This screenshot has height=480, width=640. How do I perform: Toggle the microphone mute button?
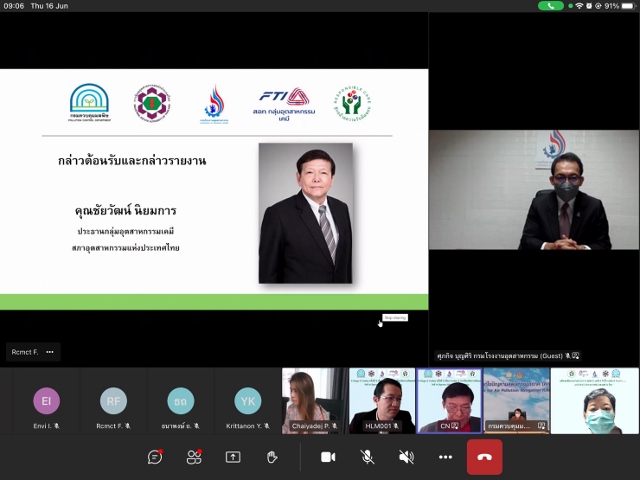[367, 457]
